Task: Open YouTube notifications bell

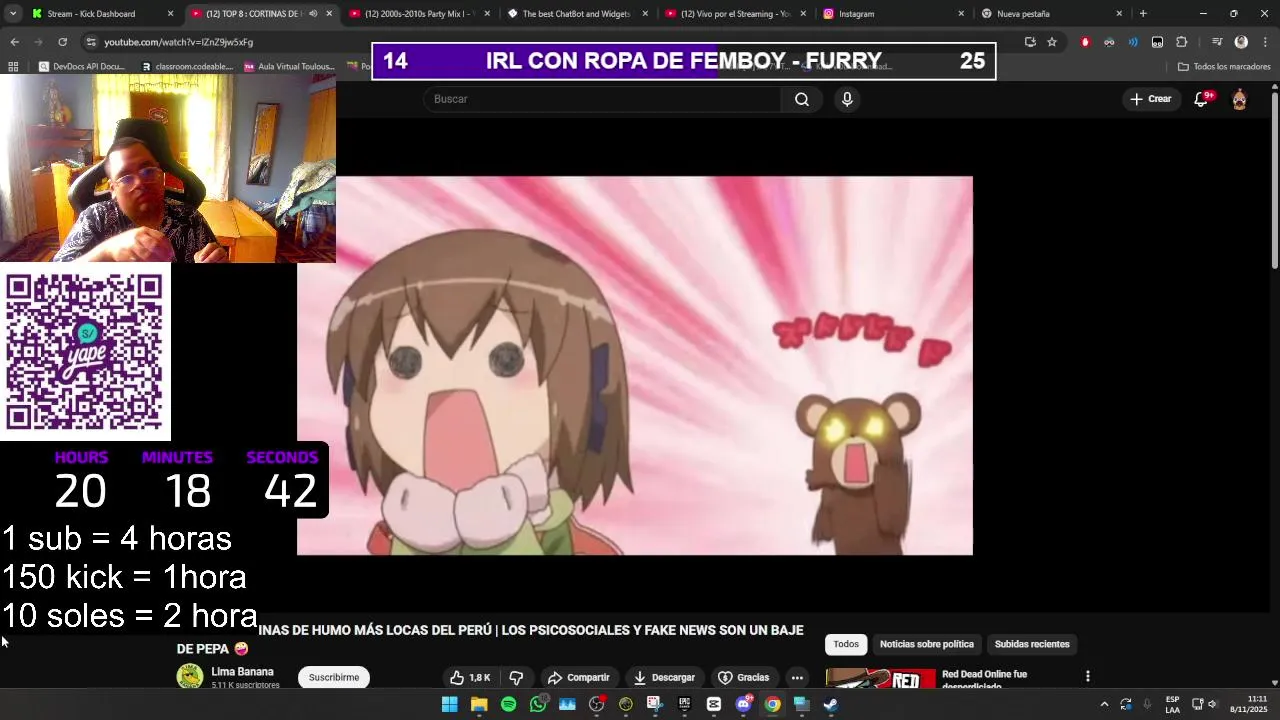Action: tap(1201, 99)
